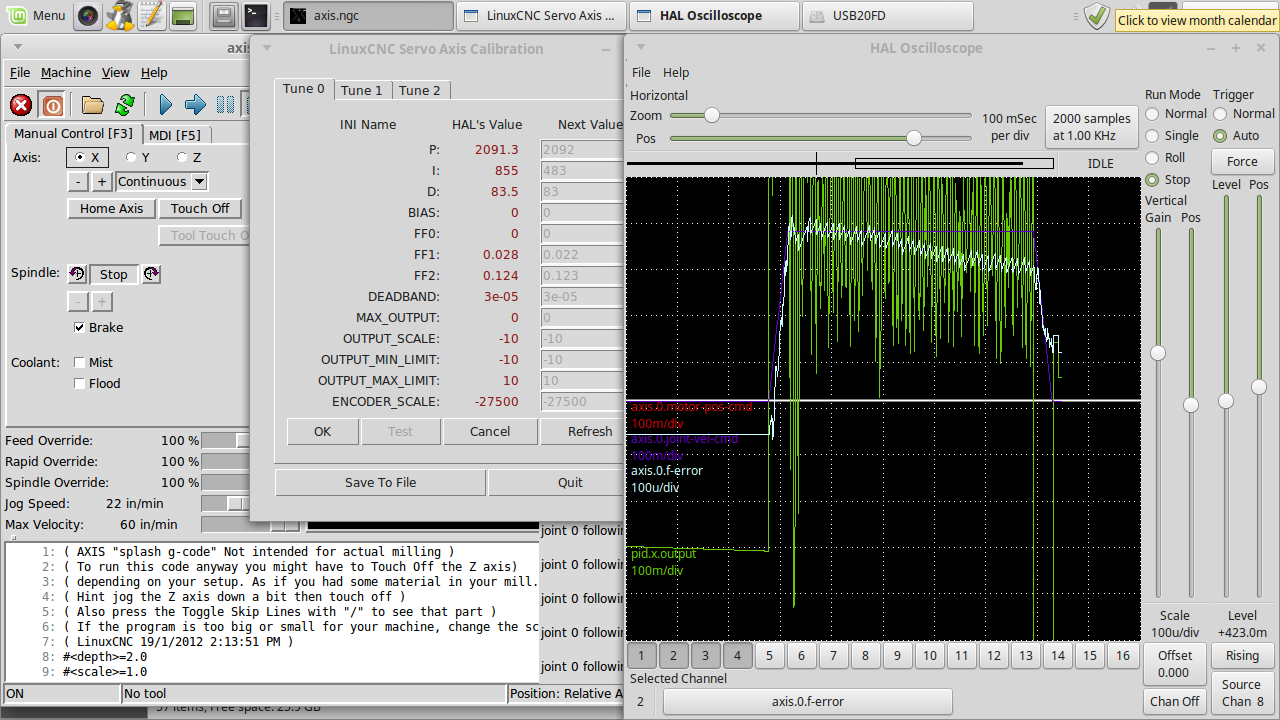Image resolution: width=1280 pixels, height=720 pixels.
Task: Click Touch Off button
Action: point(200,208)
